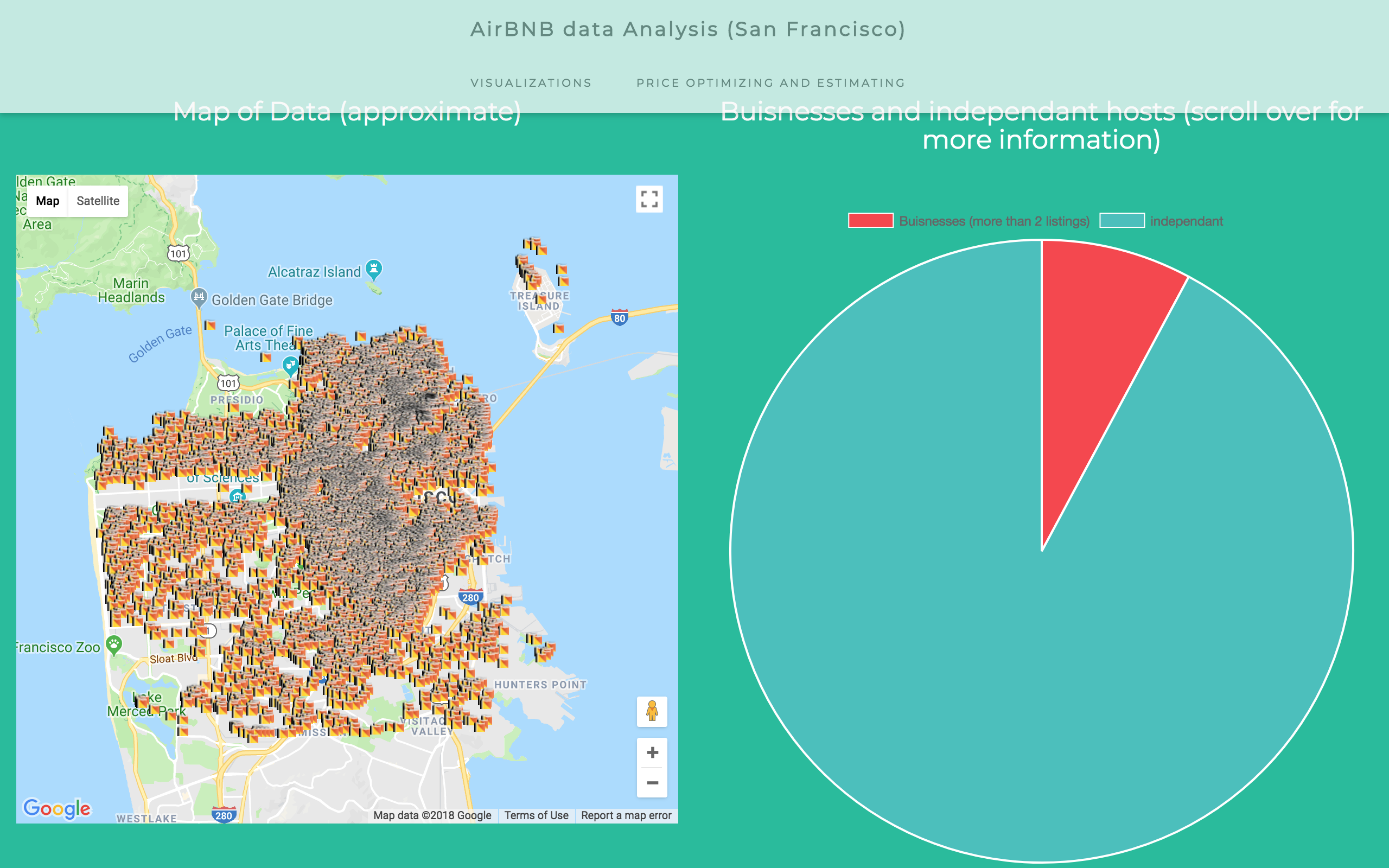The height and width of the screenshot is (868, 1389).
Task: Select the Map view button
Action: (x=48, y=201)
